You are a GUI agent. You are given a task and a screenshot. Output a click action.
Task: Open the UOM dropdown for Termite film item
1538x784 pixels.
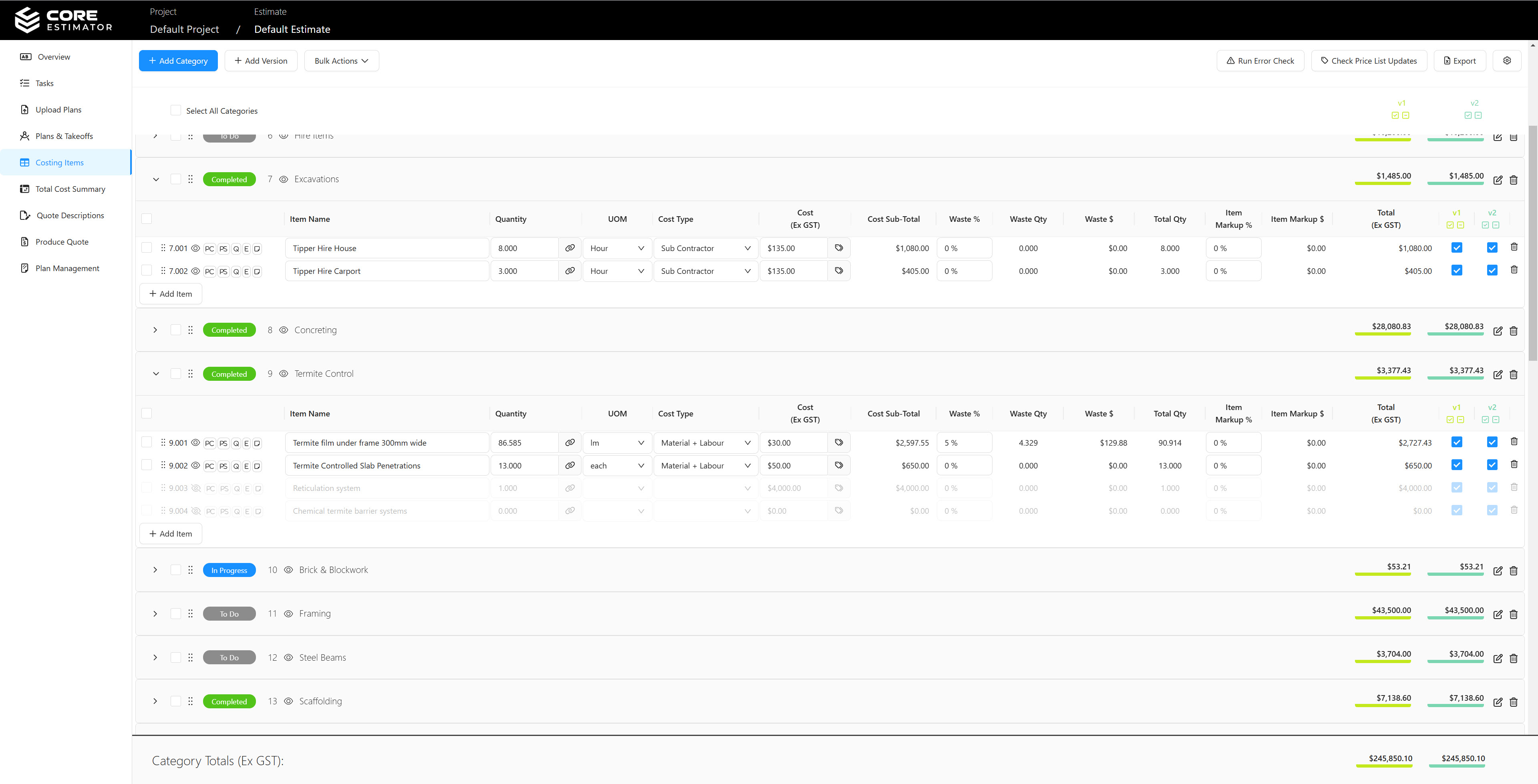(x=617, y=443)
